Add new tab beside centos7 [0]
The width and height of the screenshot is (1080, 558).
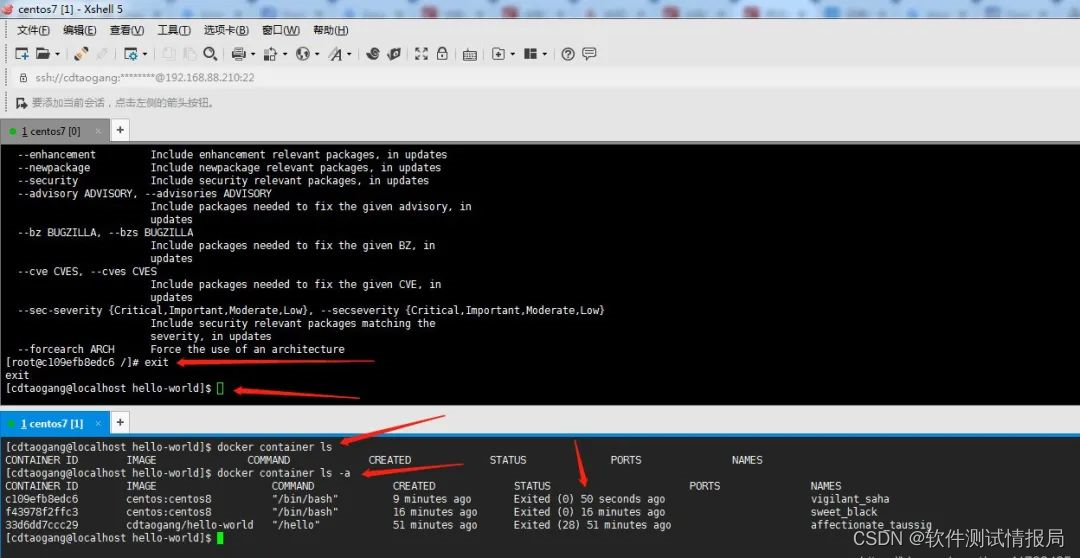[119, 130]
